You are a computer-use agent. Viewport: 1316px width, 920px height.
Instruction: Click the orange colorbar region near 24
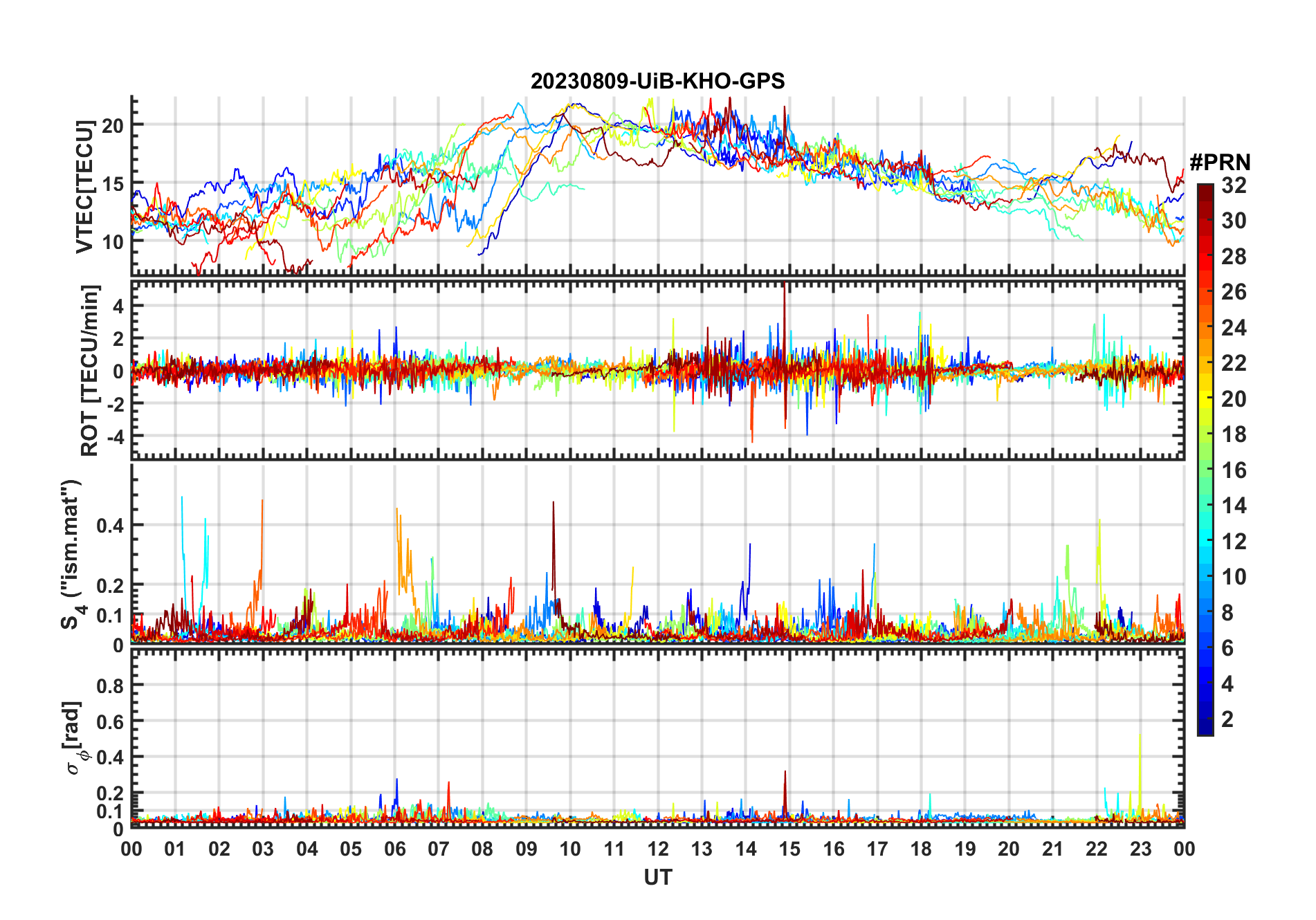(x=1205, y=327)
